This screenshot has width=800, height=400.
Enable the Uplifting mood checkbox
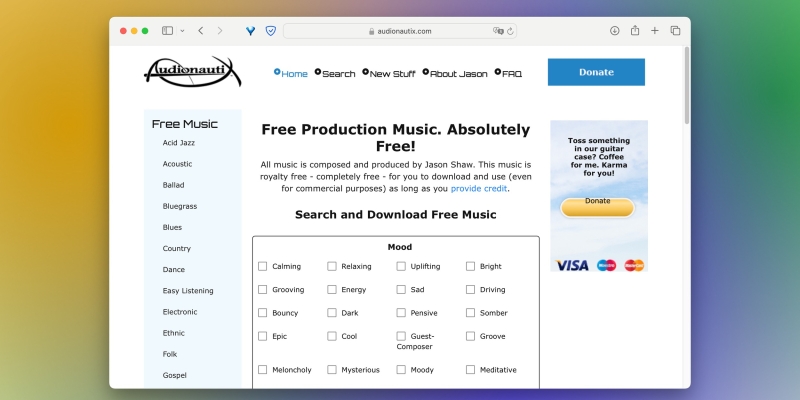(x=401, y=266)
